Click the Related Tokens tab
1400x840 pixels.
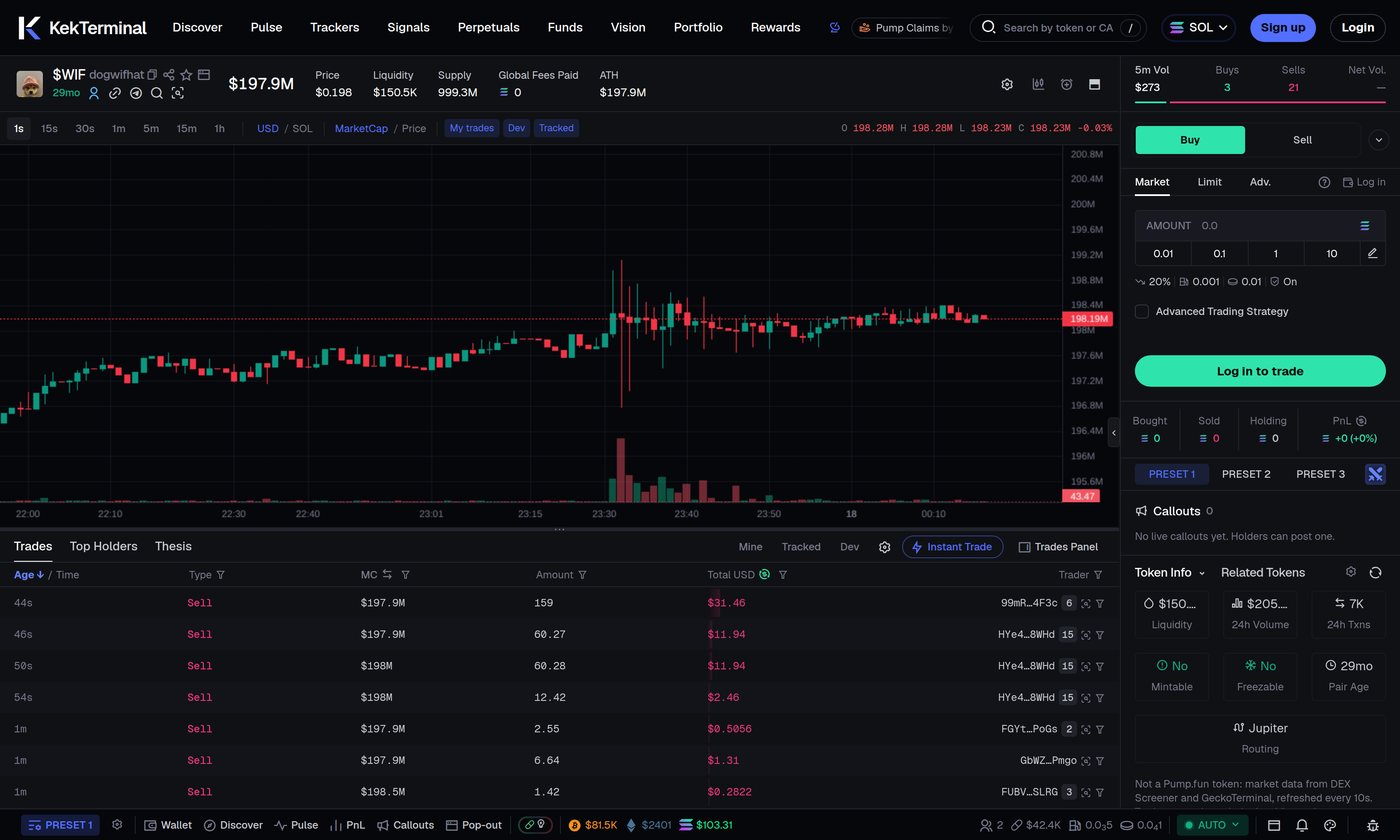tap(1263, 572)
